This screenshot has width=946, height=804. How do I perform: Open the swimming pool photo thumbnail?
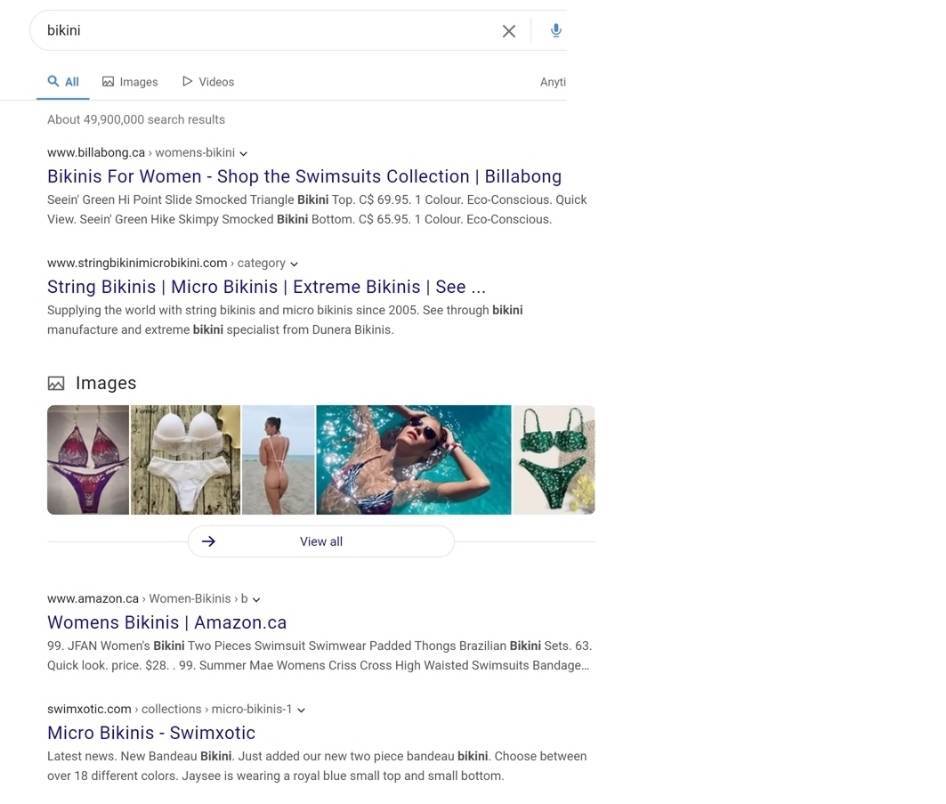click(414, 460)
